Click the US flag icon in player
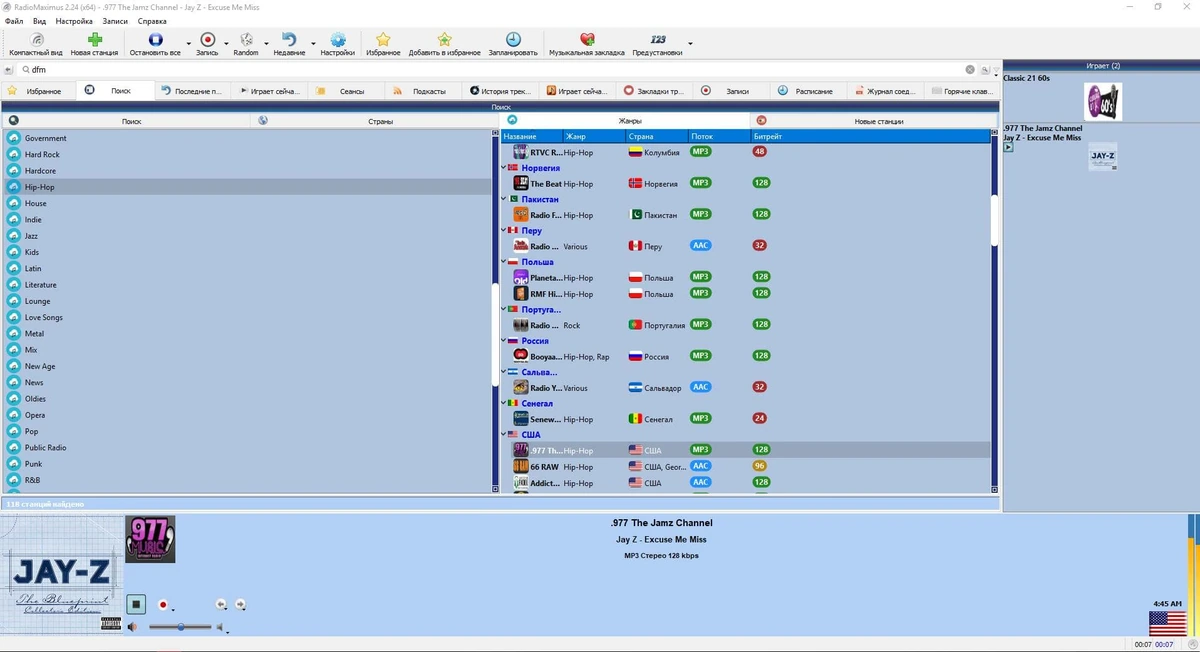This screenshot has height=652, width=1200. click(1167, 623)
